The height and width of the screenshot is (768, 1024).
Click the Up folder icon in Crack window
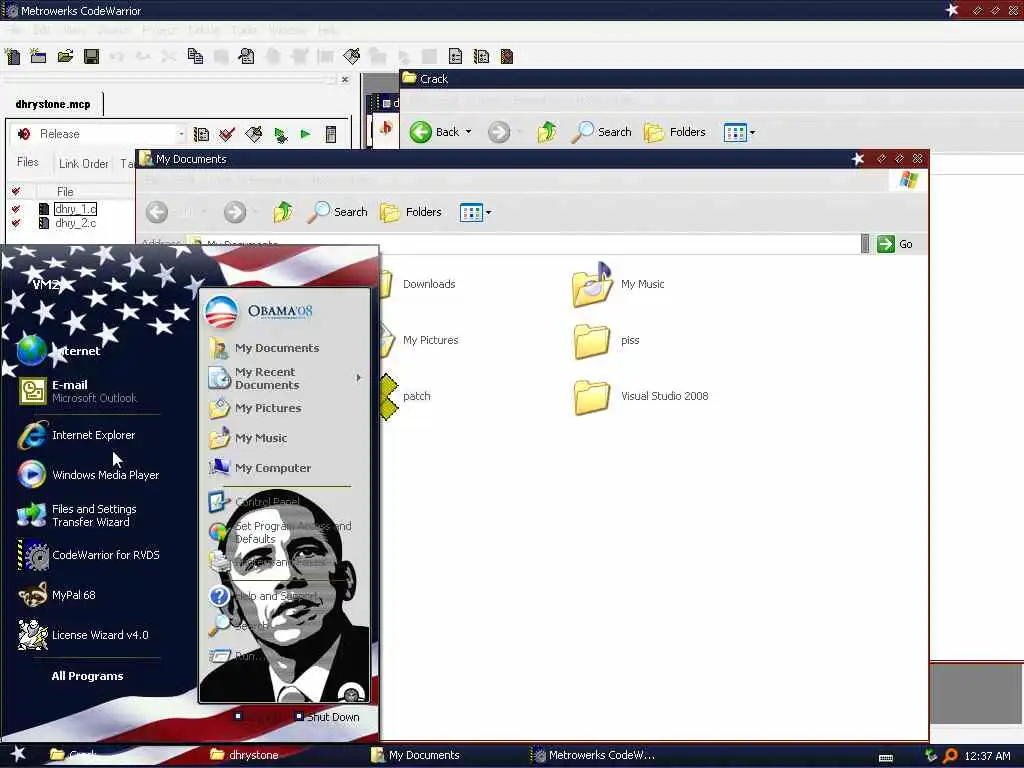547,132
